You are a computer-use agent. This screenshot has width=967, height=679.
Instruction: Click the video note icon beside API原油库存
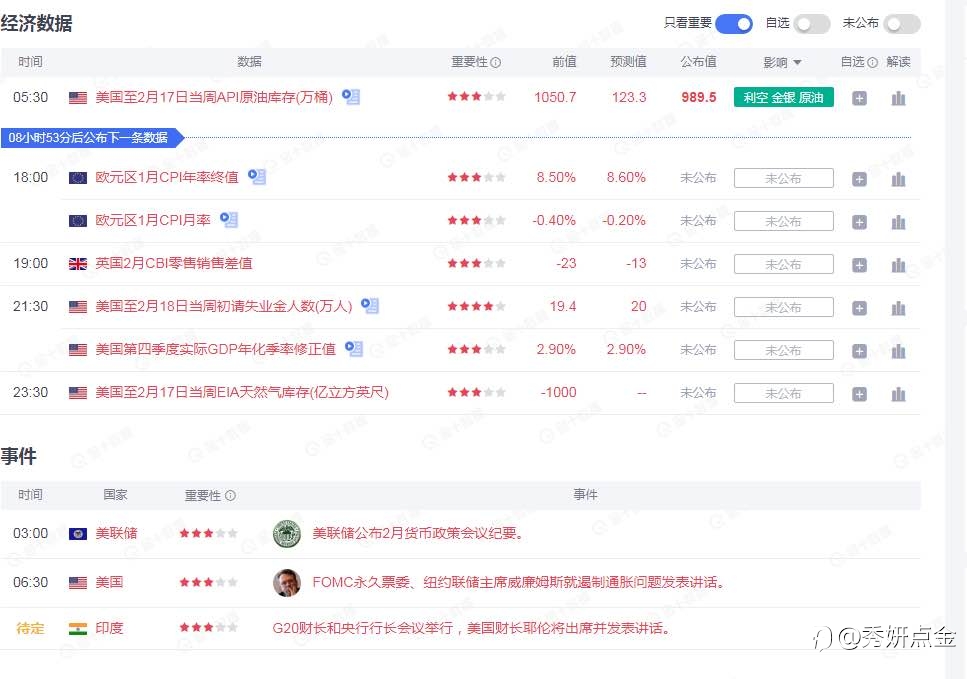(351, 97)
